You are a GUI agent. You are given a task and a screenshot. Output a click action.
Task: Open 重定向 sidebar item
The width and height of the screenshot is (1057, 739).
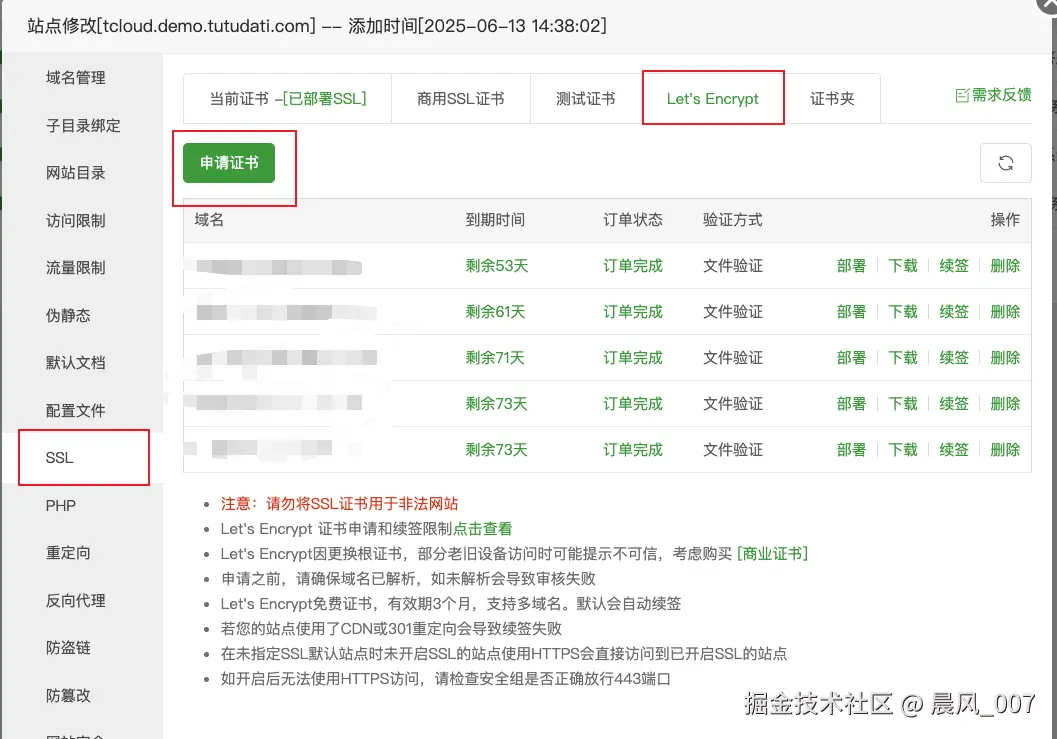(68, 553)
